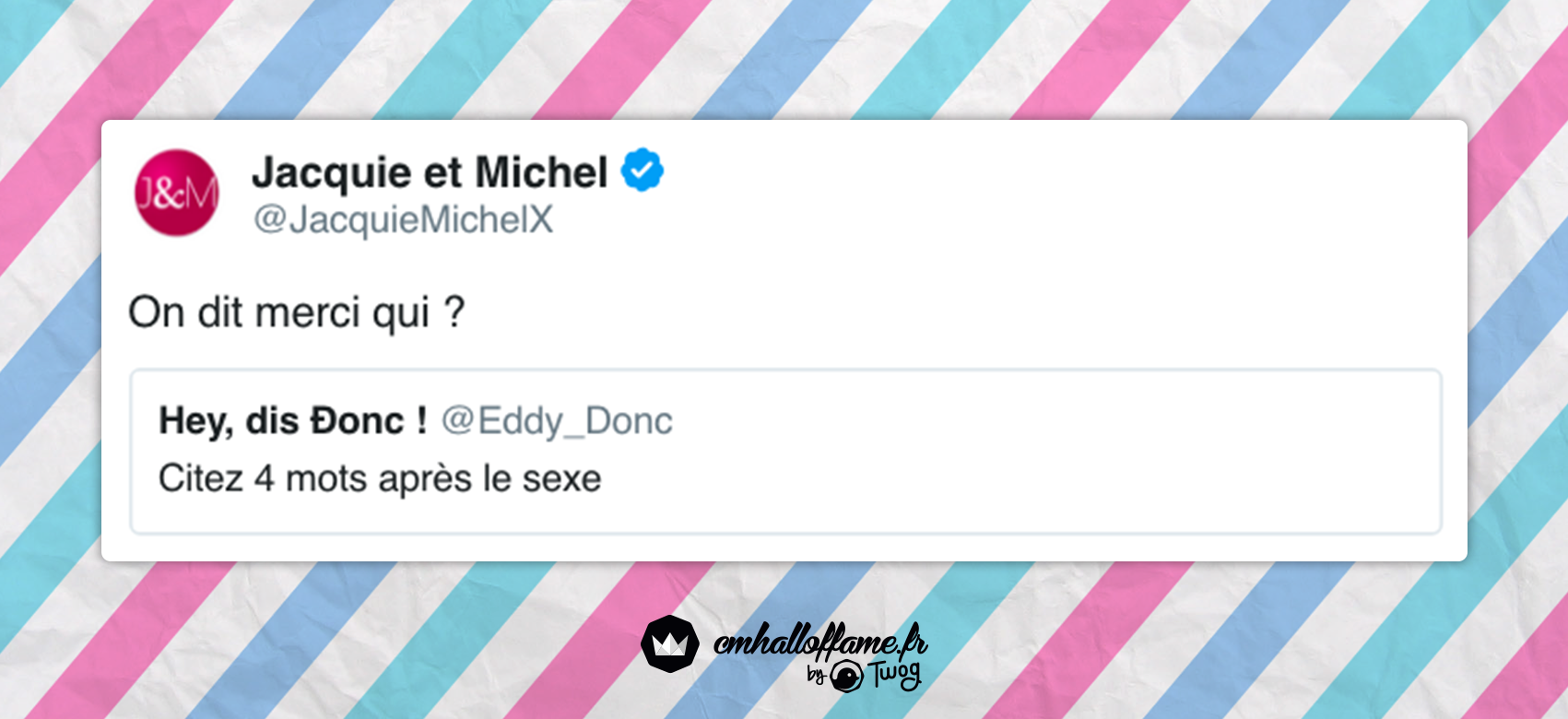Image resolution: width=1568 pixels, height=719 pixels.
Task: Click the 'by' text before Twog
Action: 816,676
